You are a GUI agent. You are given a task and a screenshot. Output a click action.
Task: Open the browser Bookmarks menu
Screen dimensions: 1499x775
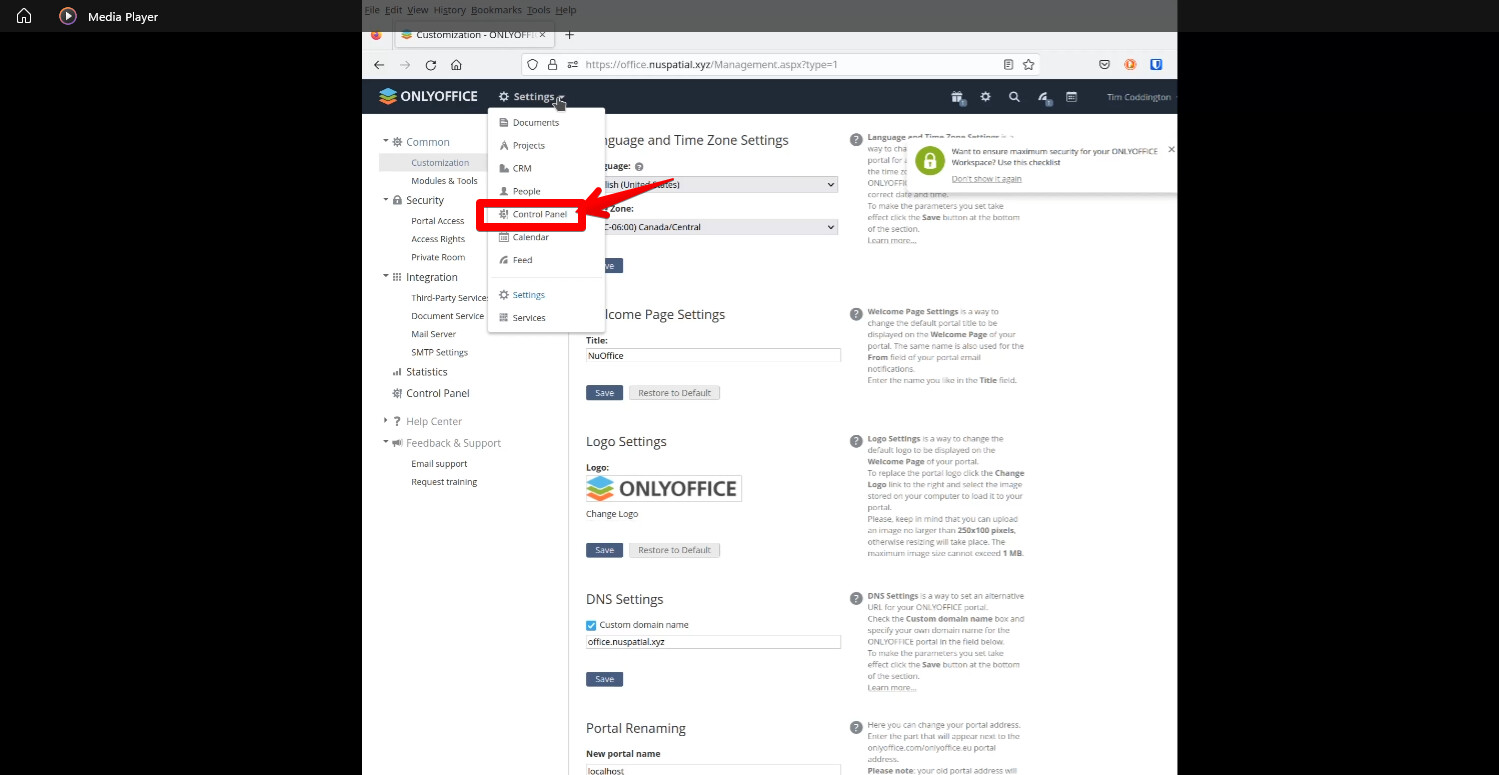[x=496, y=10]
